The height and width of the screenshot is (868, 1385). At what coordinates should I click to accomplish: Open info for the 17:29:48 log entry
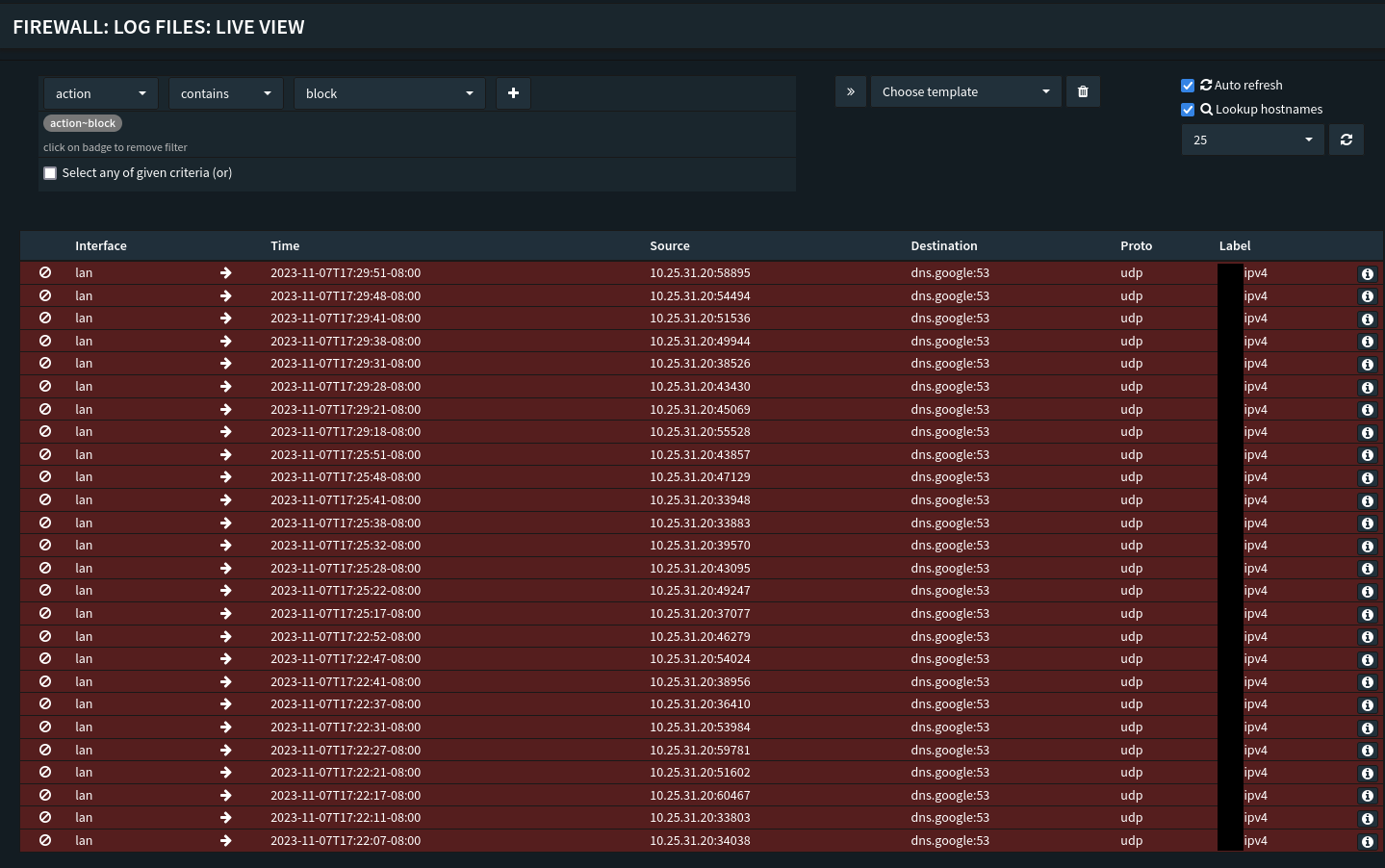point(1367,296)
